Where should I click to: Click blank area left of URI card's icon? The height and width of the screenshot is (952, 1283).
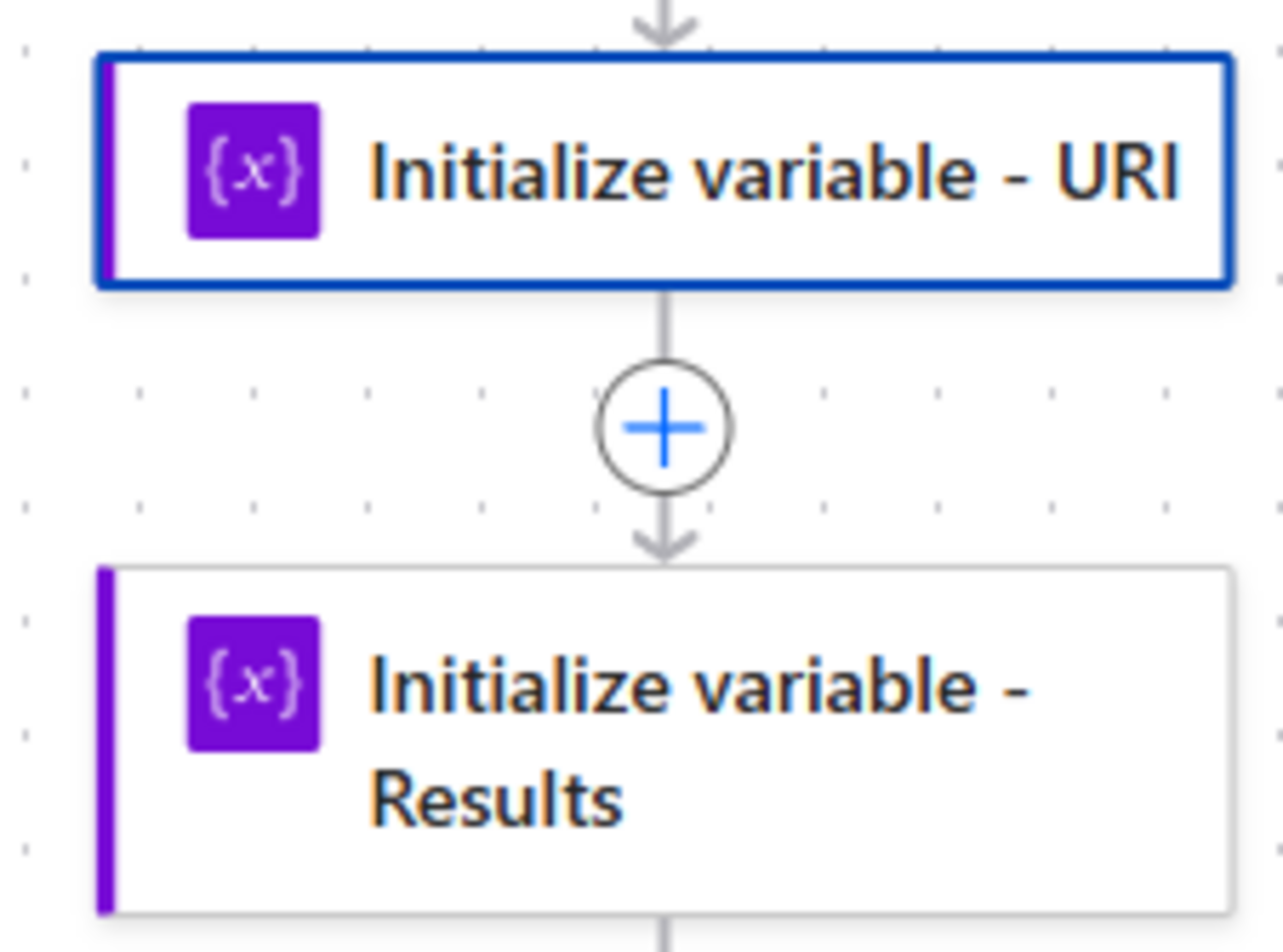coord(150,171)
